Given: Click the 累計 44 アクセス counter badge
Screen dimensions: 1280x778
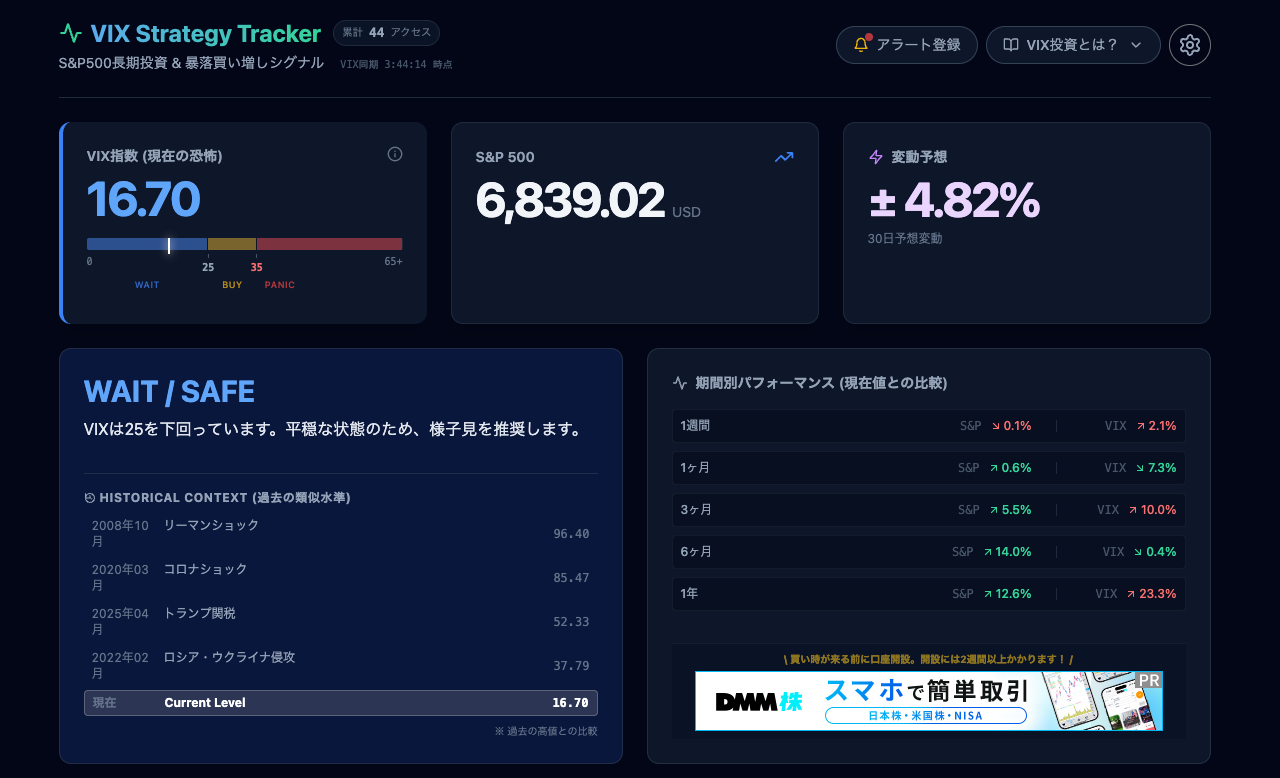Looking at the screenshot, I should (x=386, y=32).
